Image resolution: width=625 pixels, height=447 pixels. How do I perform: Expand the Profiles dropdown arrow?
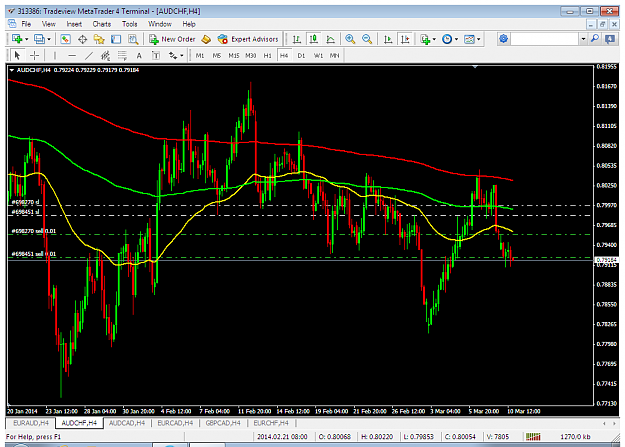49,39
